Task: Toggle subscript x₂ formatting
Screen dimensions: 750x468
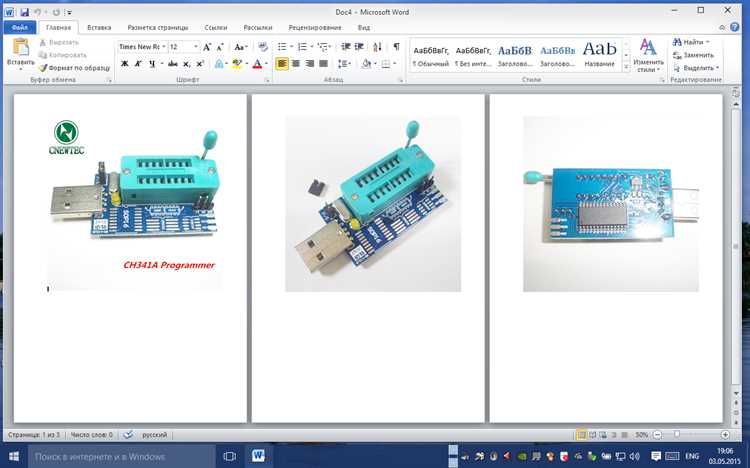Action: (x=187, y=64)
